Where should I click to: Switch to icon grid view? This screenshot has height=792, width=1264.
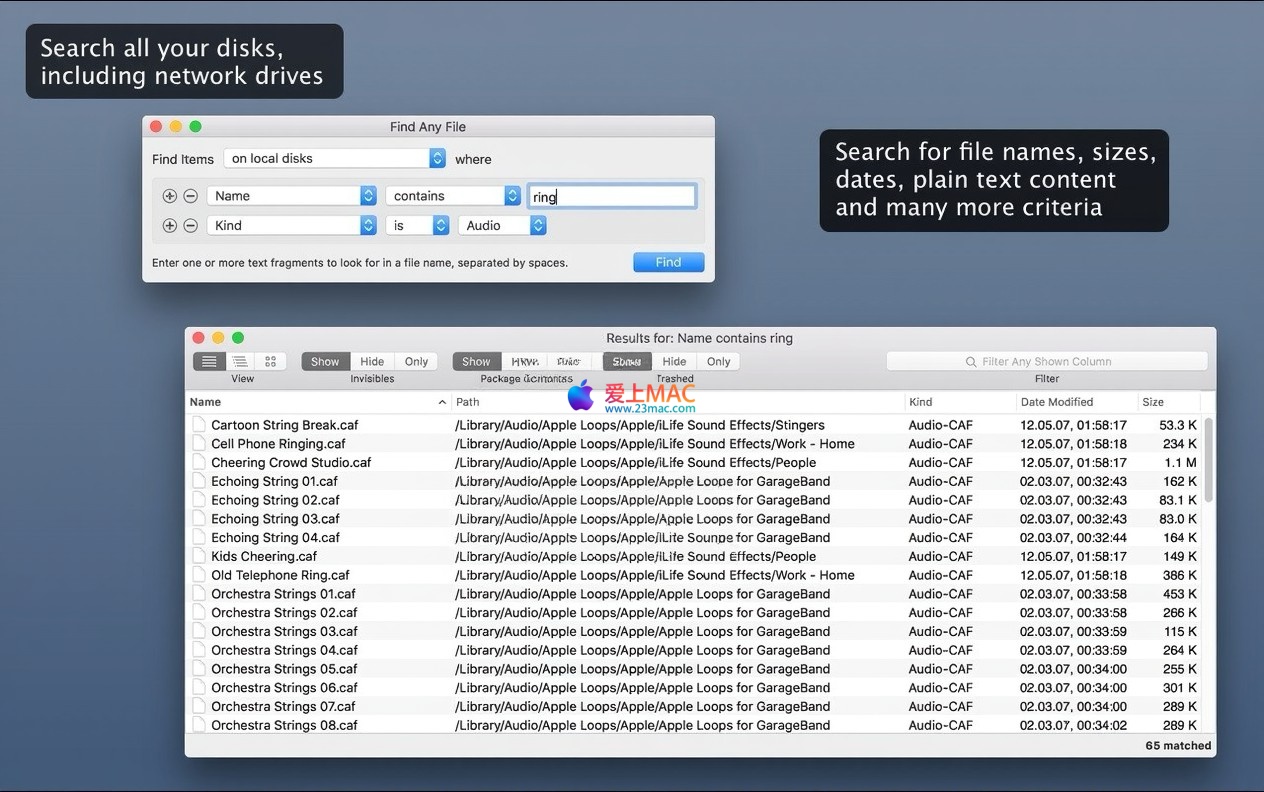270,362
